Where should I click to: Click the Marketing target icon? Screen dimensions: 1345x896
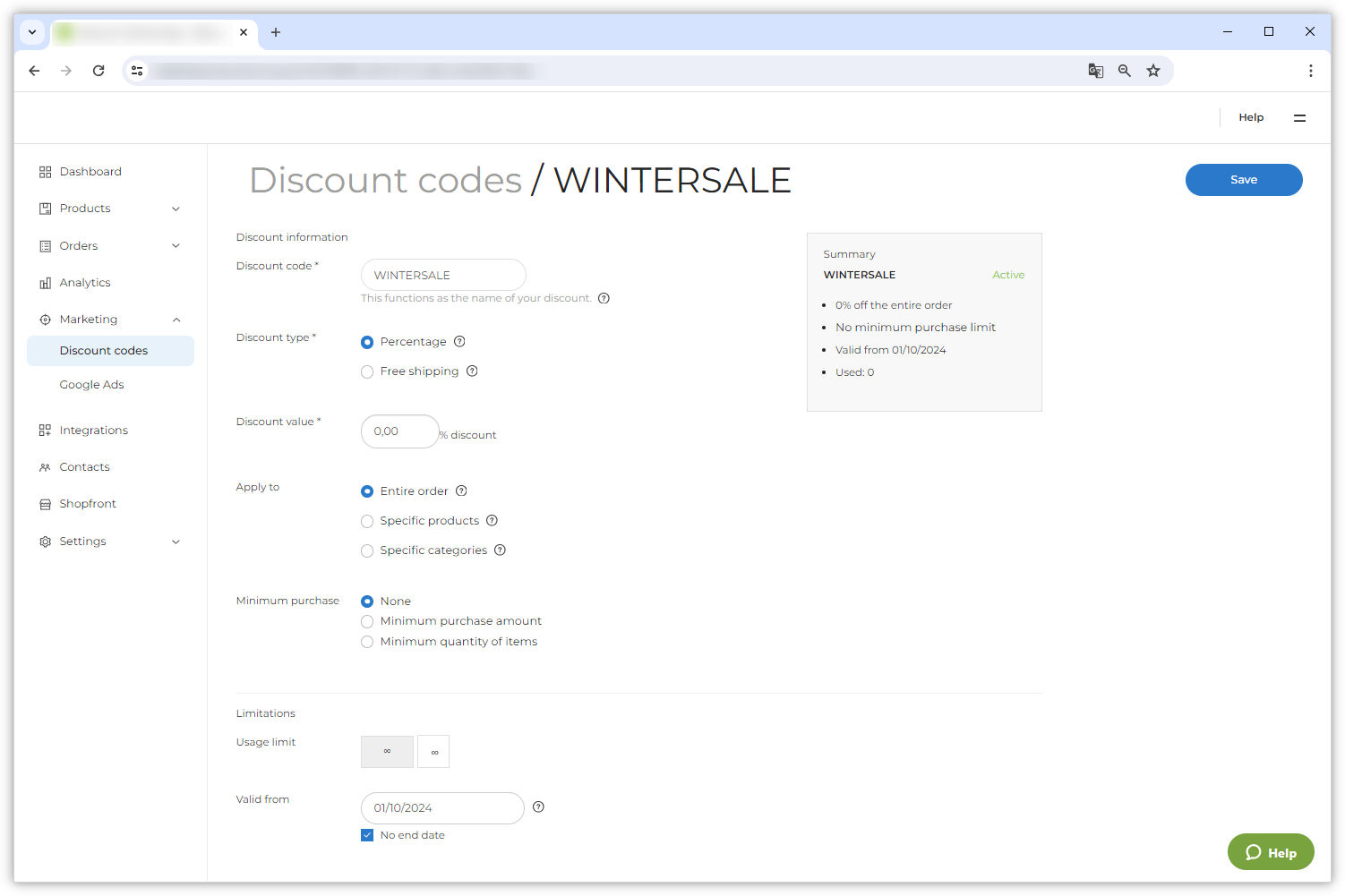click(x=46, y=319)
